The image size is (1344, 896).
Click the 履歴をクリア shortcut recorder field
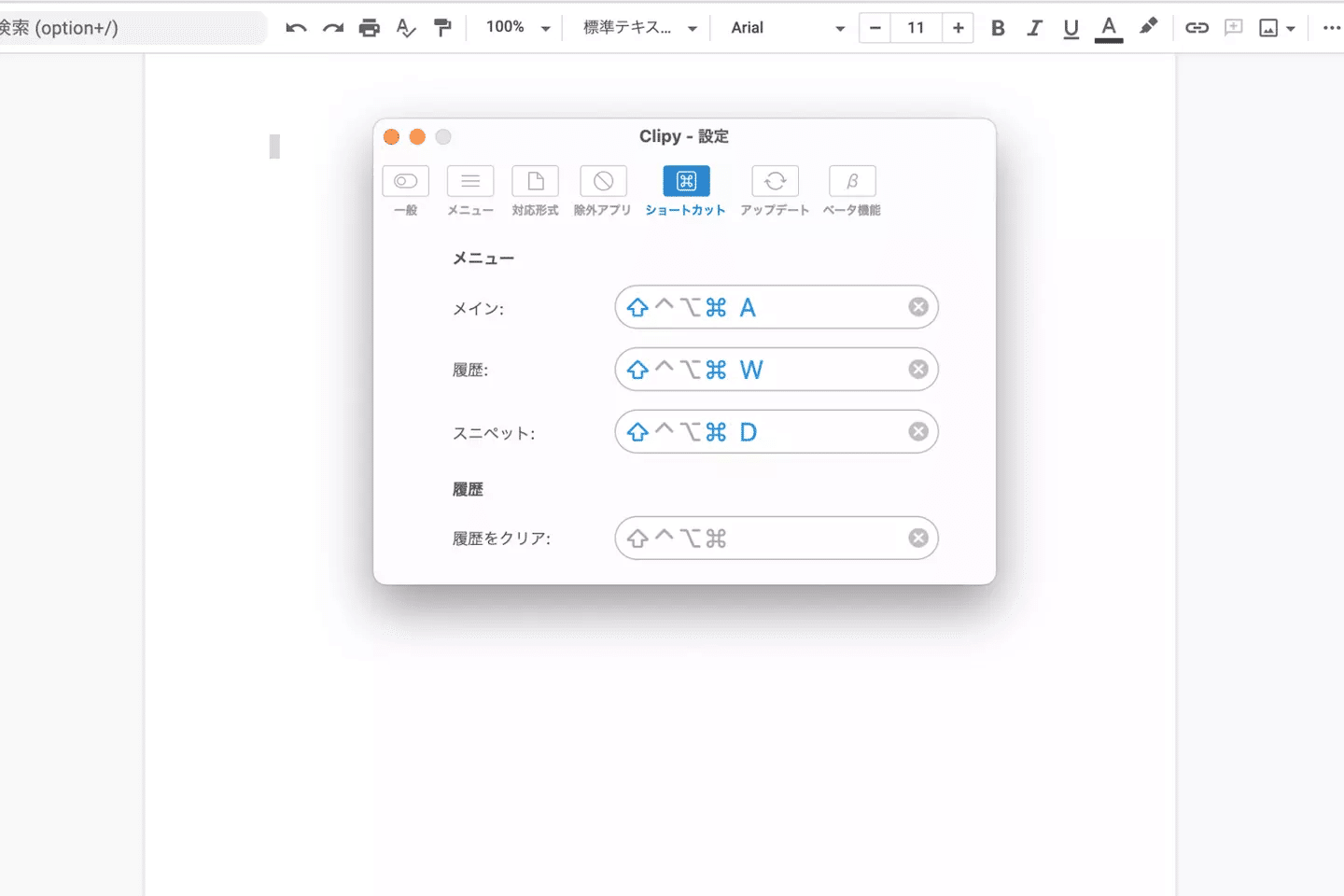click(x=765, y=539)
